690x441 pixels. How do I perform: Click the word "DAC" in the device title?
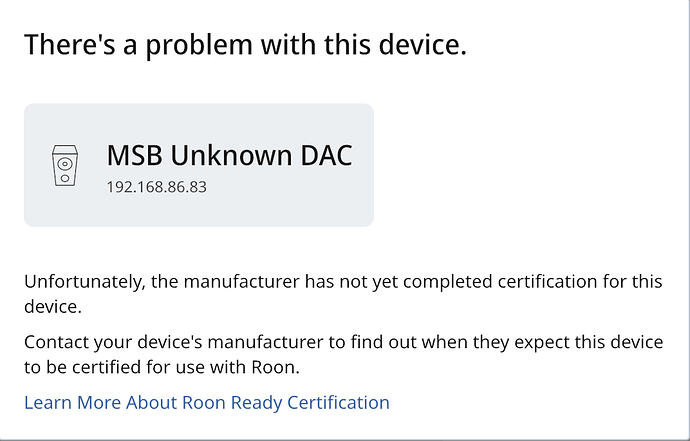pyautogui.click(x=326, y=155)
